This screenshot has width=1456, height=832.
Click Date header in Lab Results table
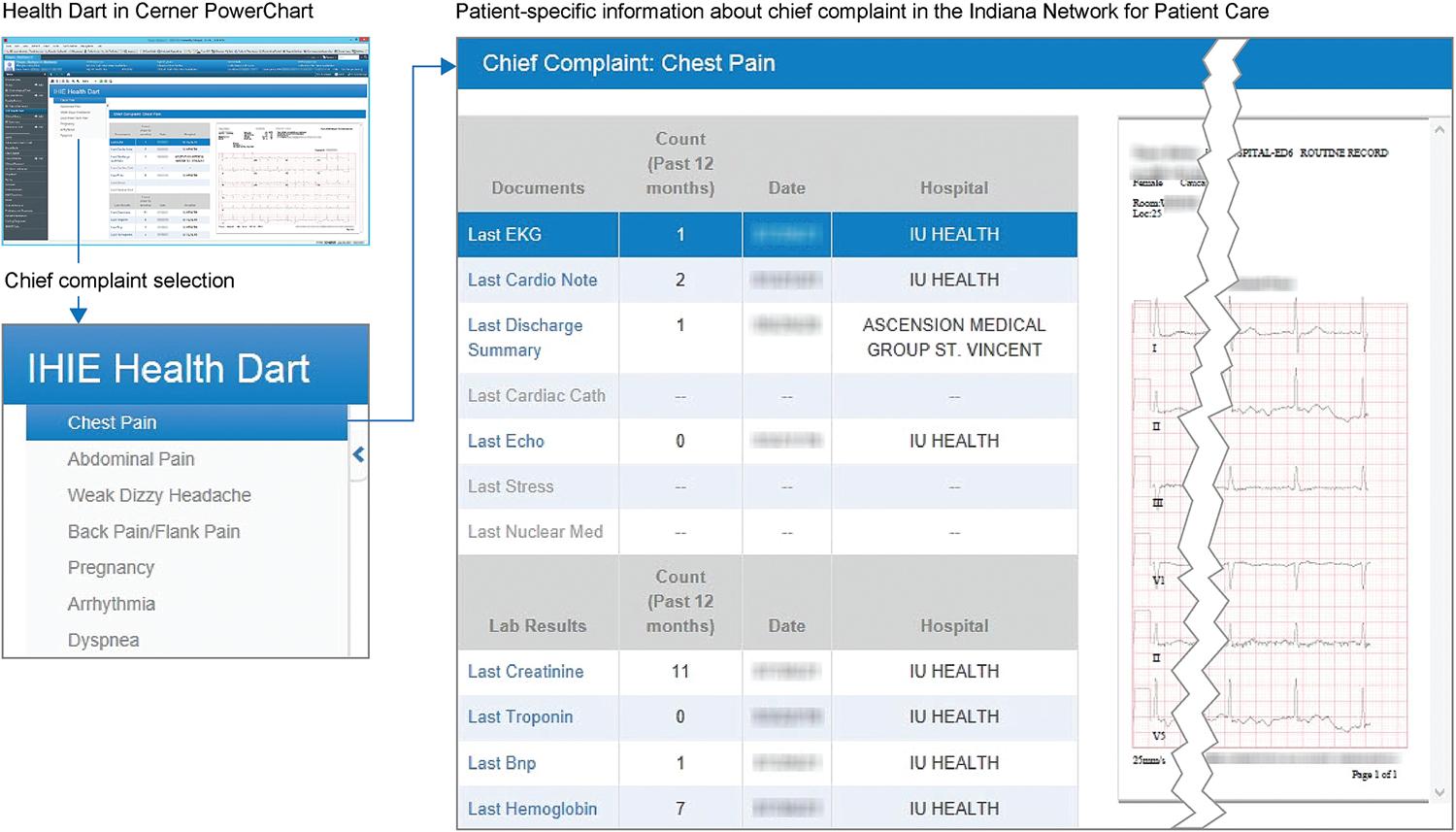[x=787, y=626]
